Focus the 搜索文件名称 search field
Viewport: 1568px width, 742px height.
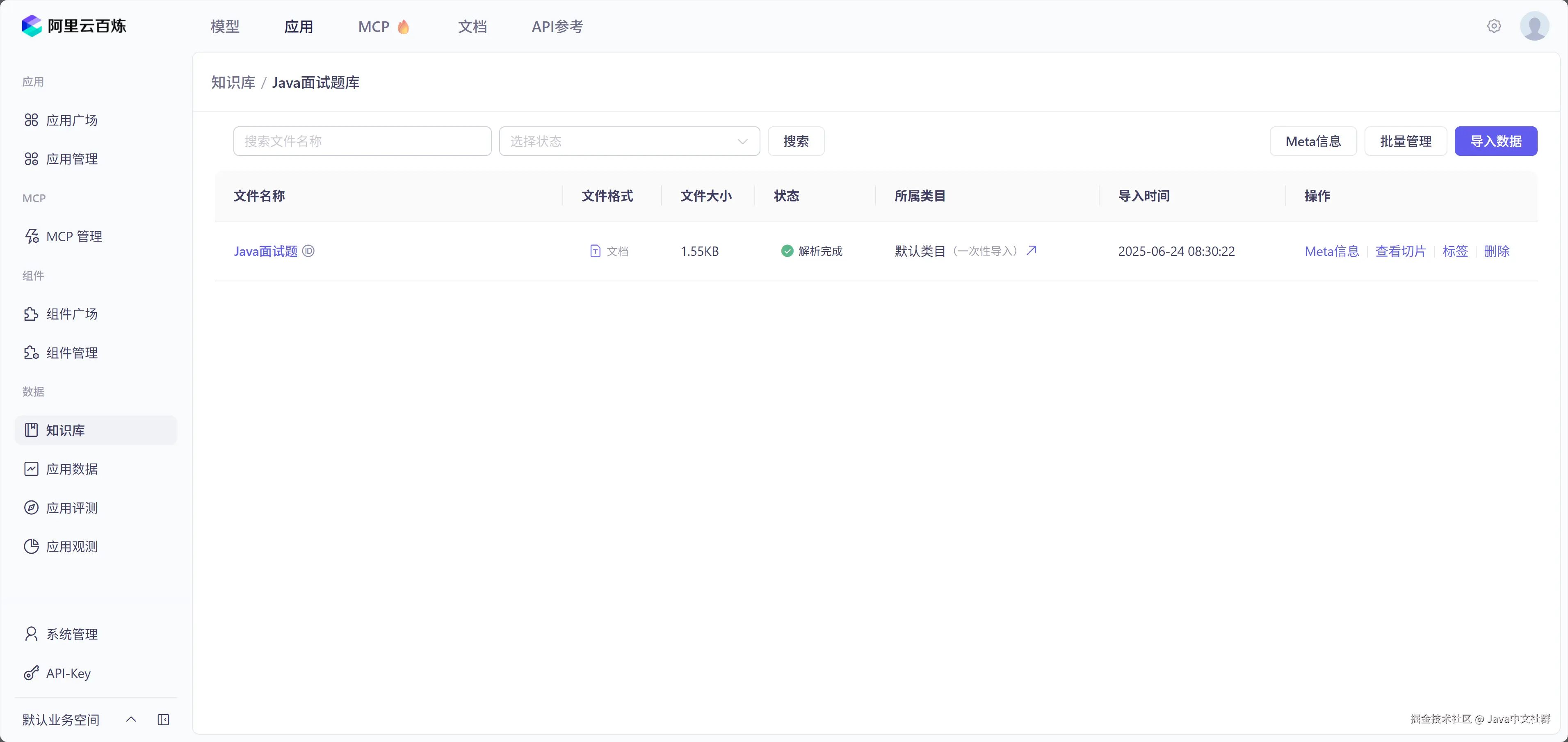[x=362, y=141]
